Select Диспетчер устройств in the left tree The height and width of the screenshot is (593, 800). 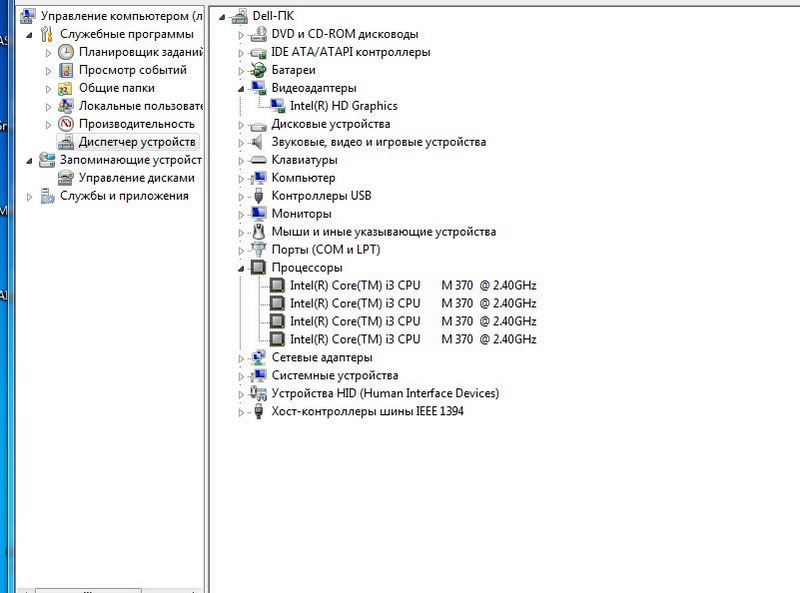click(137, 142)
